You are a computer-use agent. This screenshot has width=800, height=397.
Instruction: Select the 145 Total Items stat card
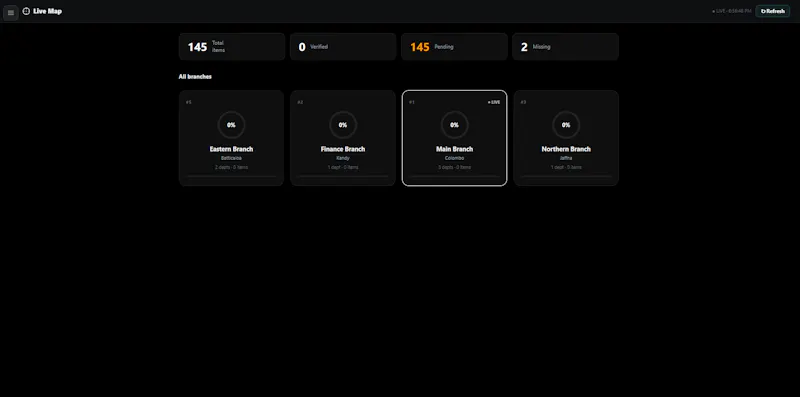point(232,47)
